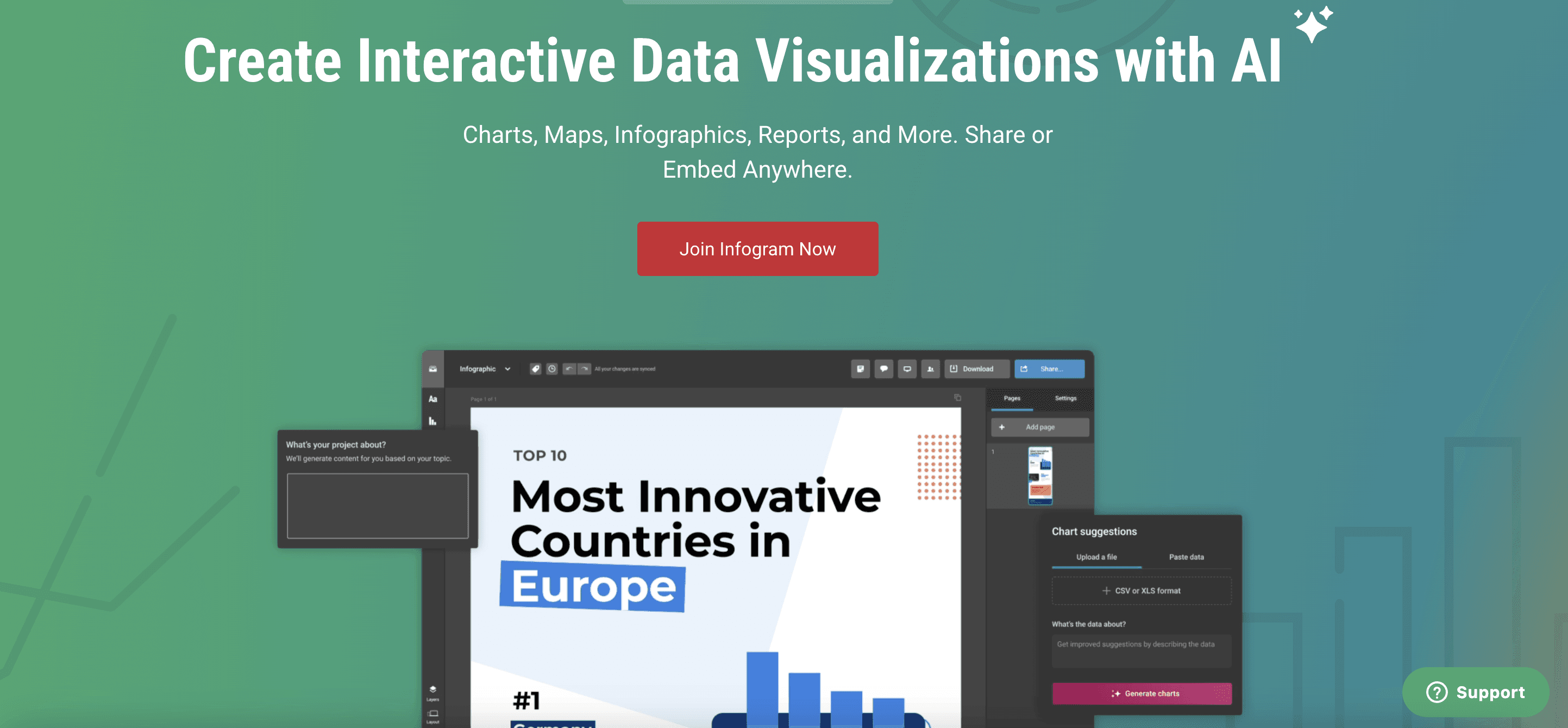Click the data description input field
Screen dimensions: 1568x728
coord(1141,651)
